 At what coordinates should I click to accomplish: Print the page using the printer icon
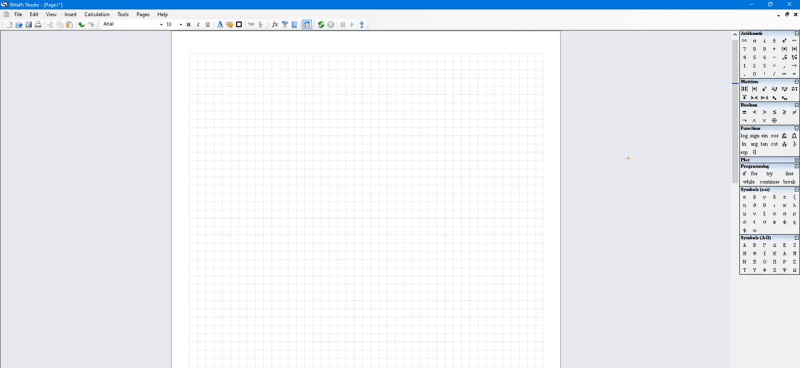(38, 24)
